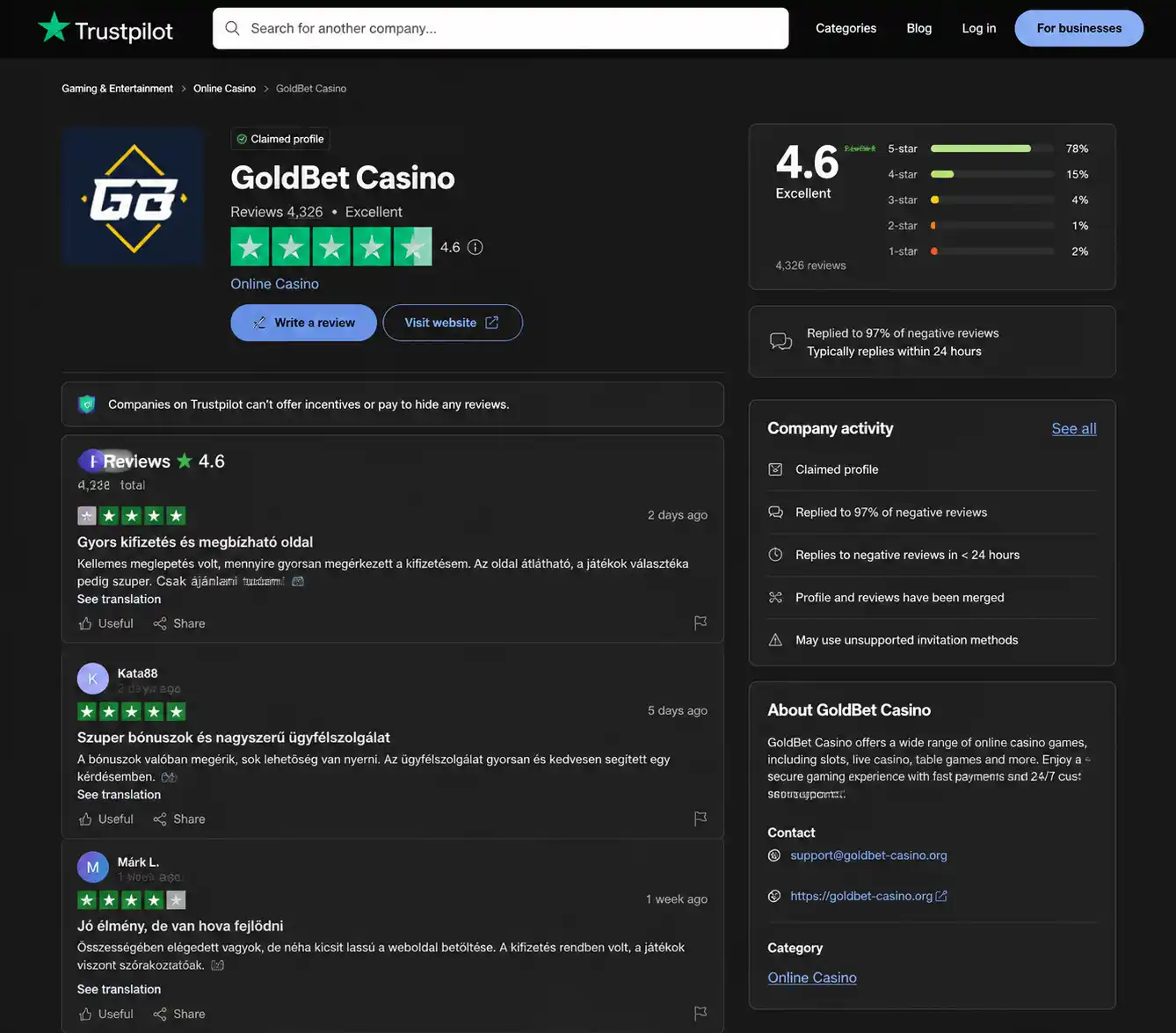
Task: Go to the Blog page
Action: [919, 28]
